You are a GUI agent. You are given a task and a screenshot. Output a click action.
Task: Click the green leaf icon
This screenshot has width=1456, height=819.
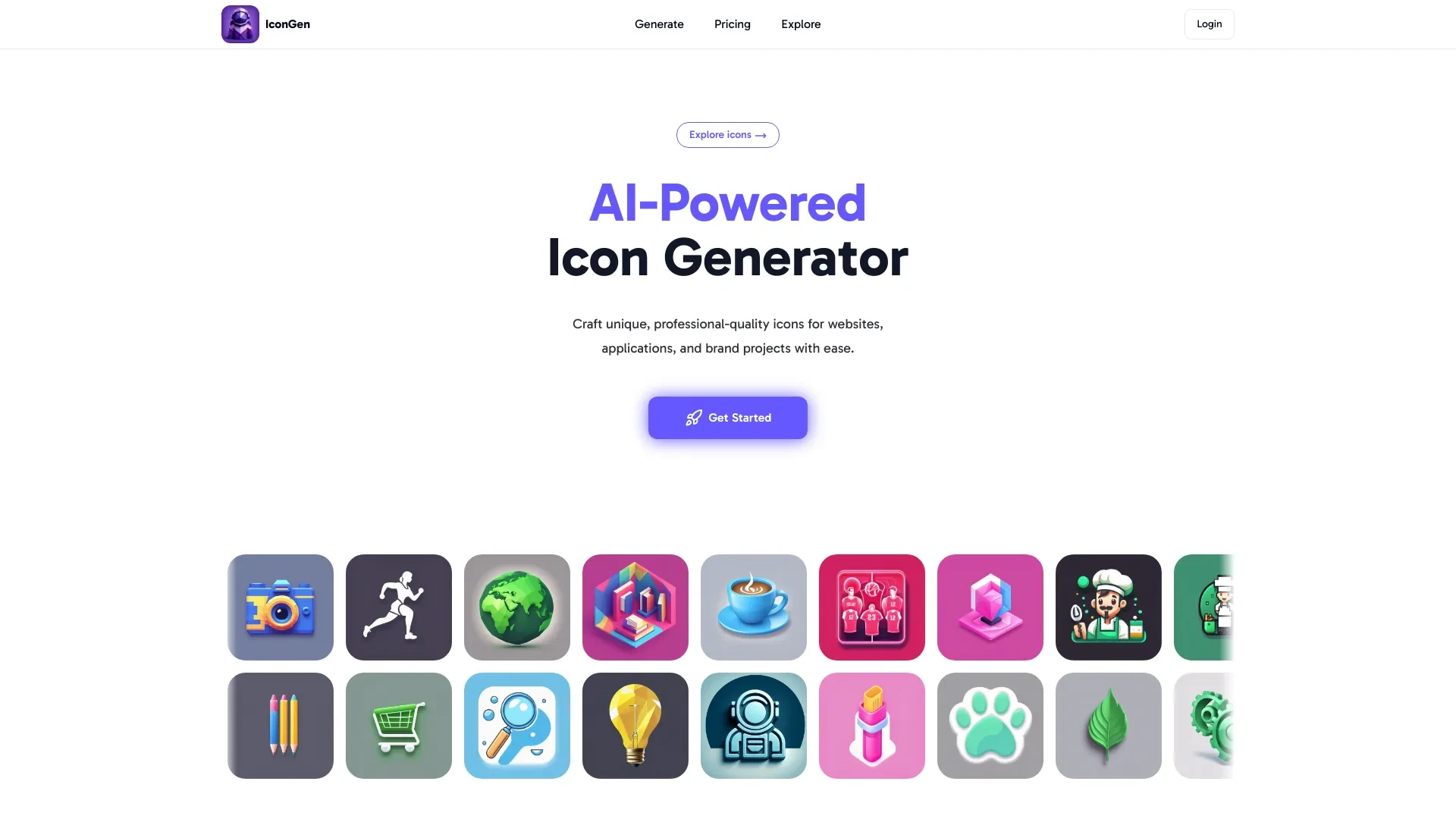coord(1107,725)
